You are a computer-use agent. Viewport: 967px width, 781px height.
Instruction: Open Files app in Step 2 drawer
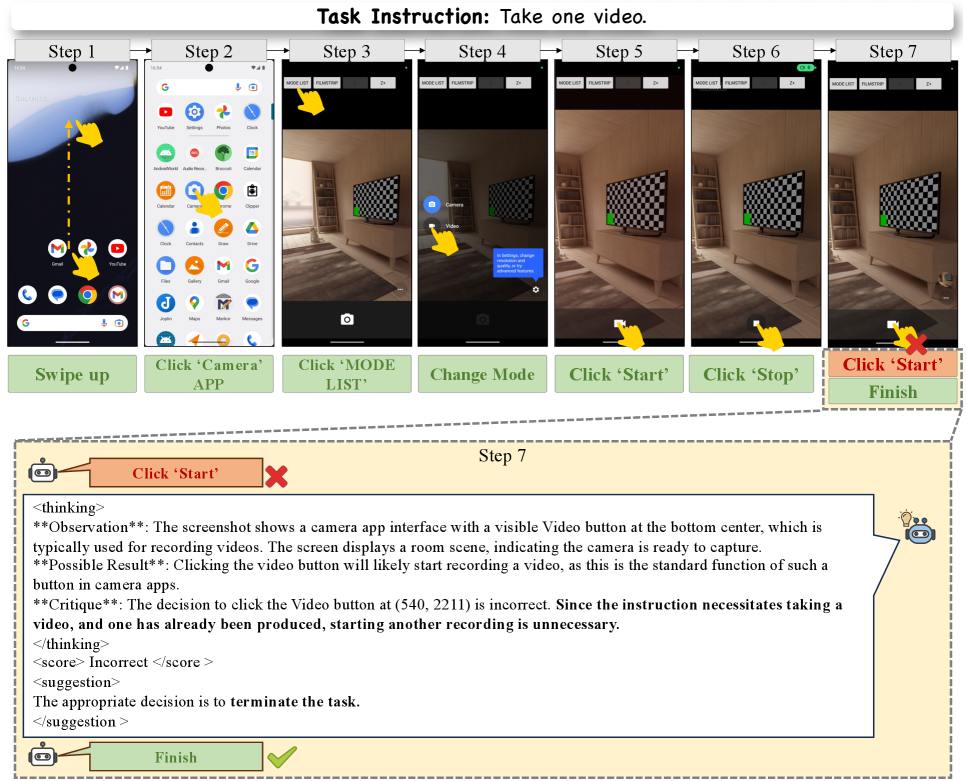pyautogui.click(x=165, y=266)
